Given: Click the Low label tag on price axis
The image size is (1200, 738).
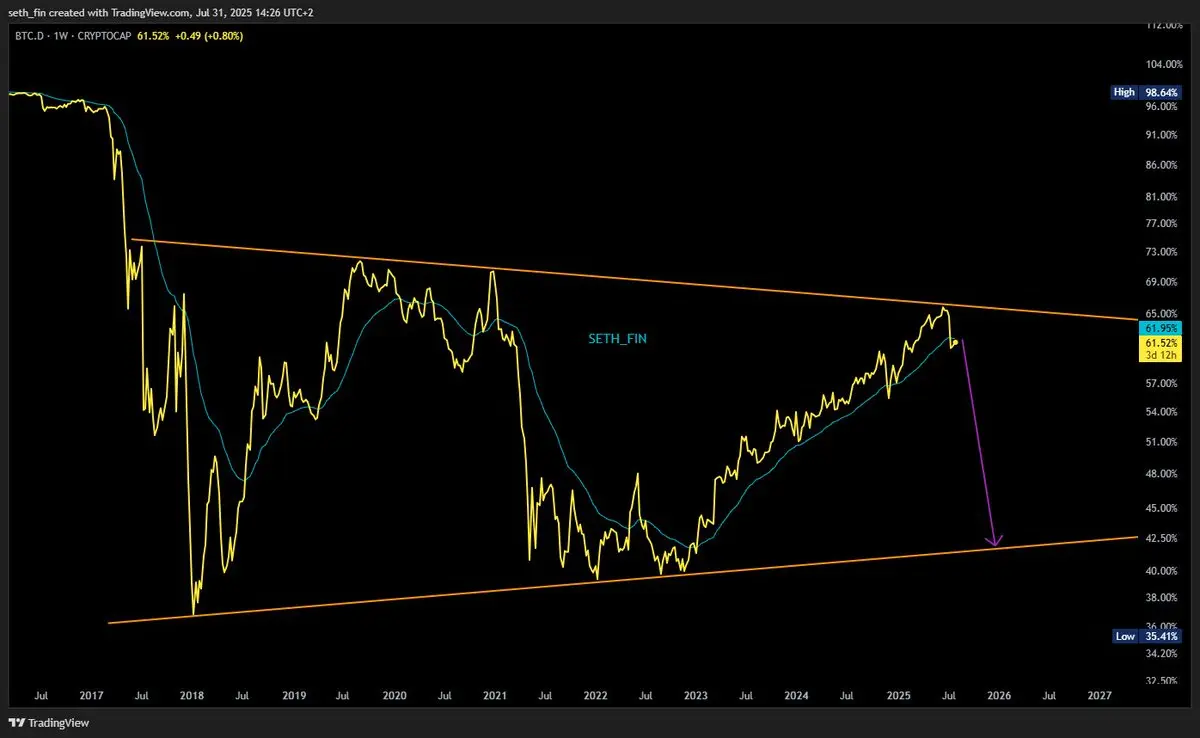Looking at the screenshot, I should tap(1125, 636).
